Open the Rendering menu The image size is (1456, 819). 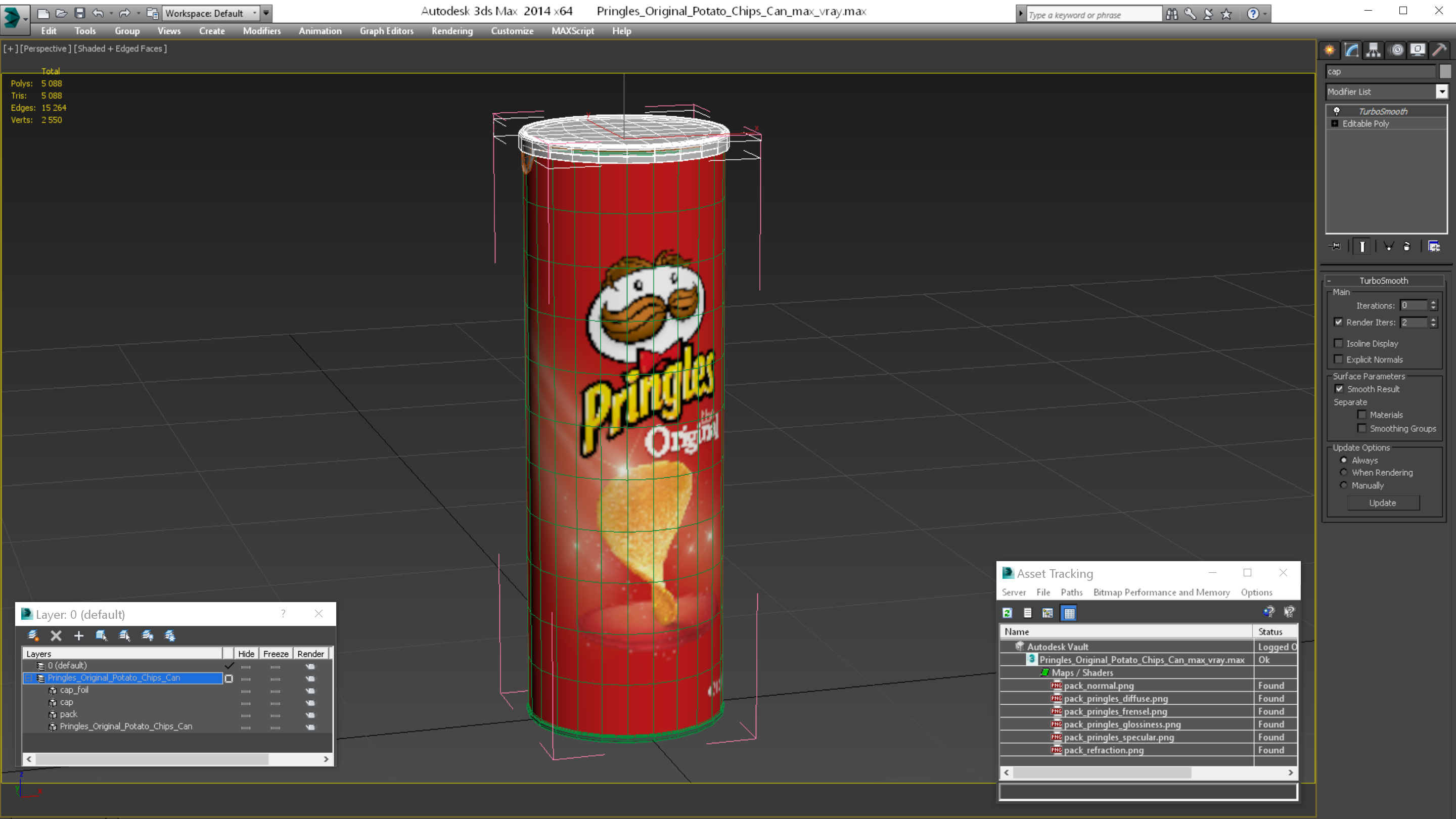tap(452, 31)
